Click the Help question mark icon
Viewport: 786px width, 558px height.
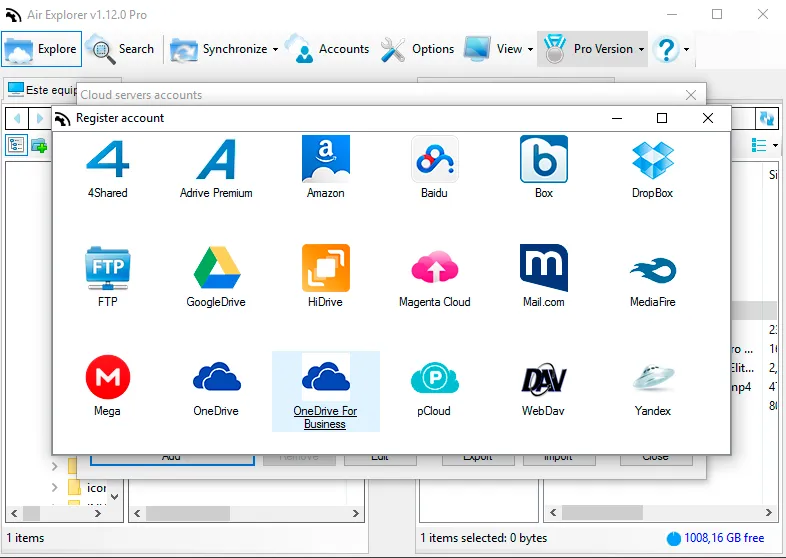pyautogui.click(x=667, y=49)
